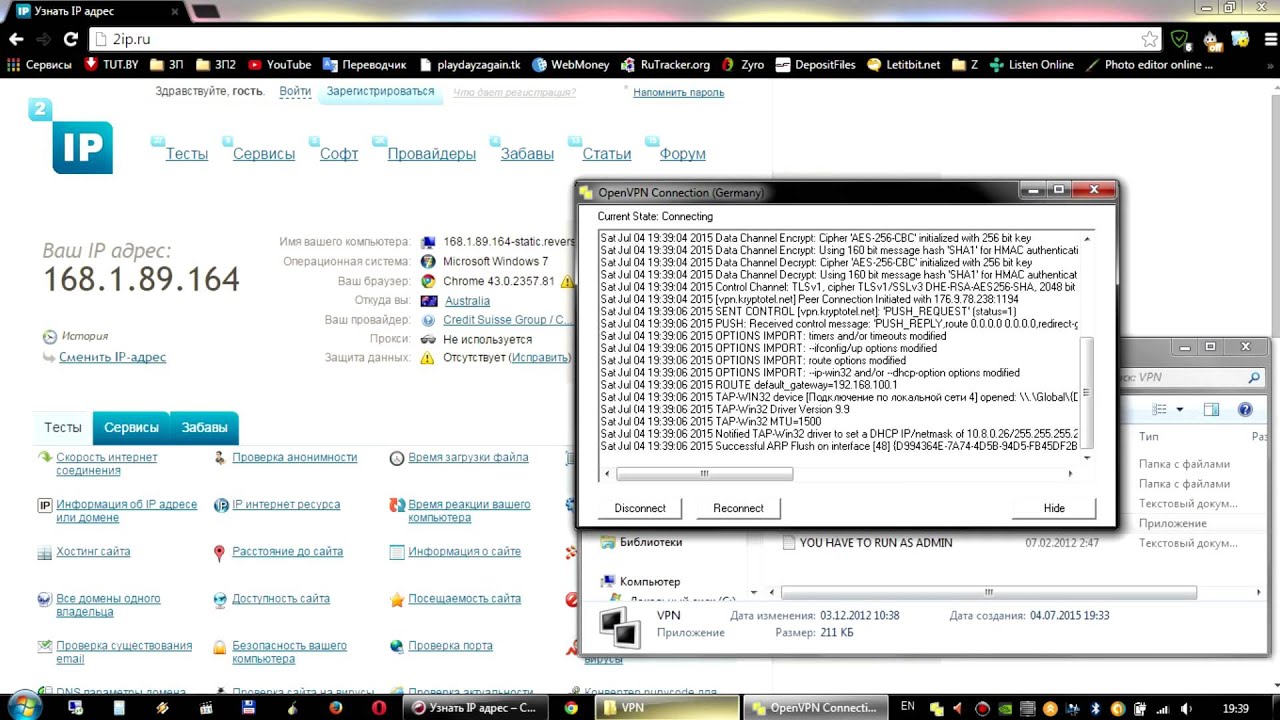
Task: Click the Explorer help question mark icon
Action: [1245, 410]
